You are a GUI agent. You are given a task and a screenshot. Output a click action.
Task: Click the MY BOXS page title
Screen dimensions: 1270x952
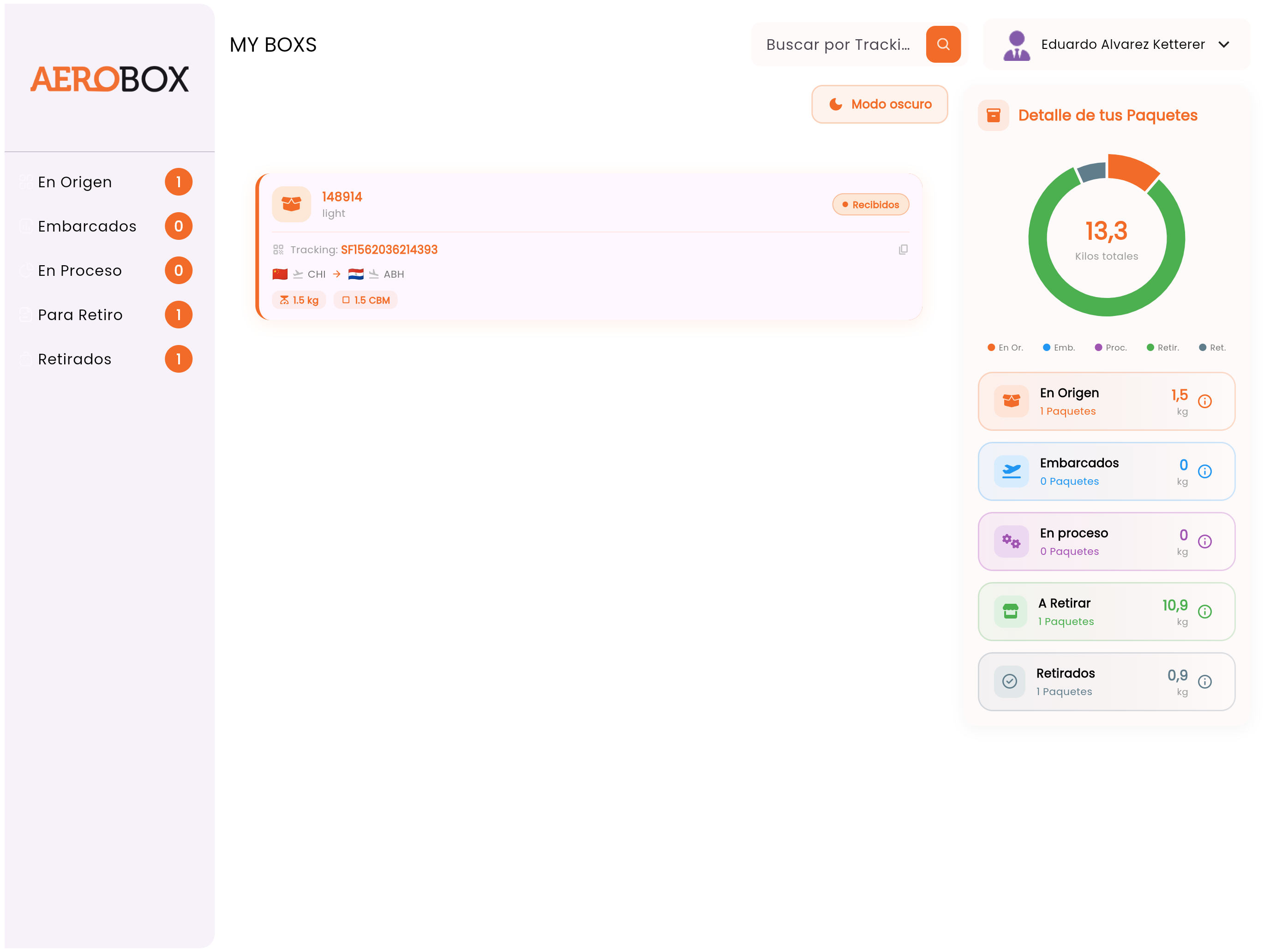[x=273, y=44]
